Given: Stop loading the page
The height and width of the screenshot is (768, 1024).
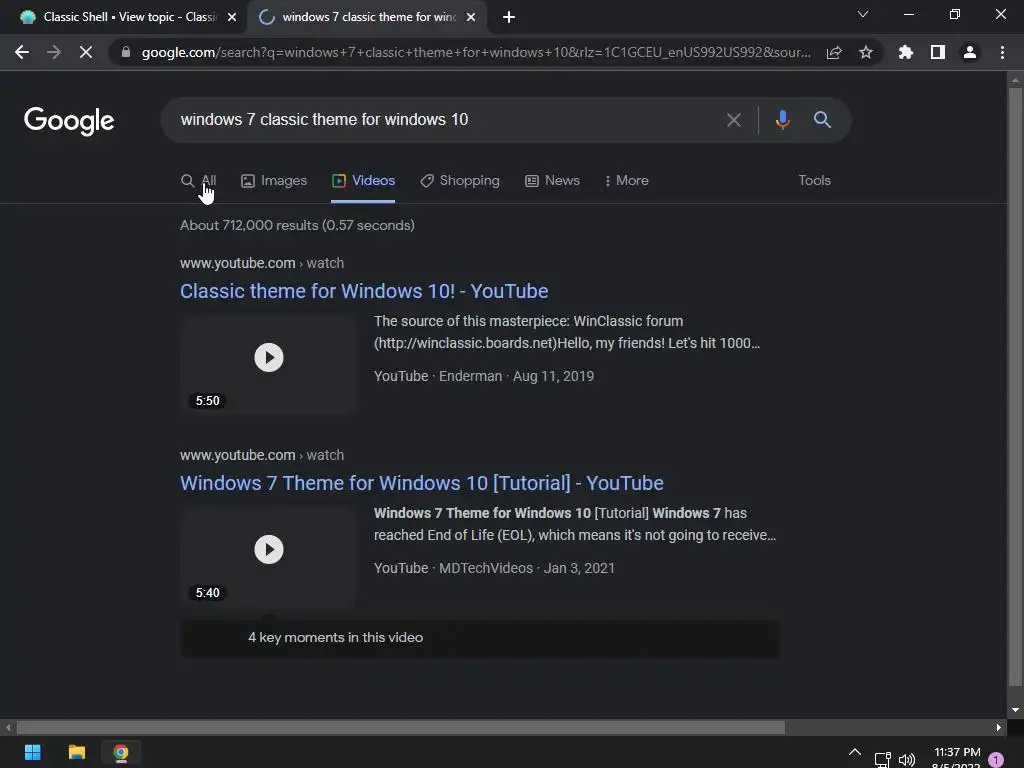Looking at the screenshot, I should 86,52.
